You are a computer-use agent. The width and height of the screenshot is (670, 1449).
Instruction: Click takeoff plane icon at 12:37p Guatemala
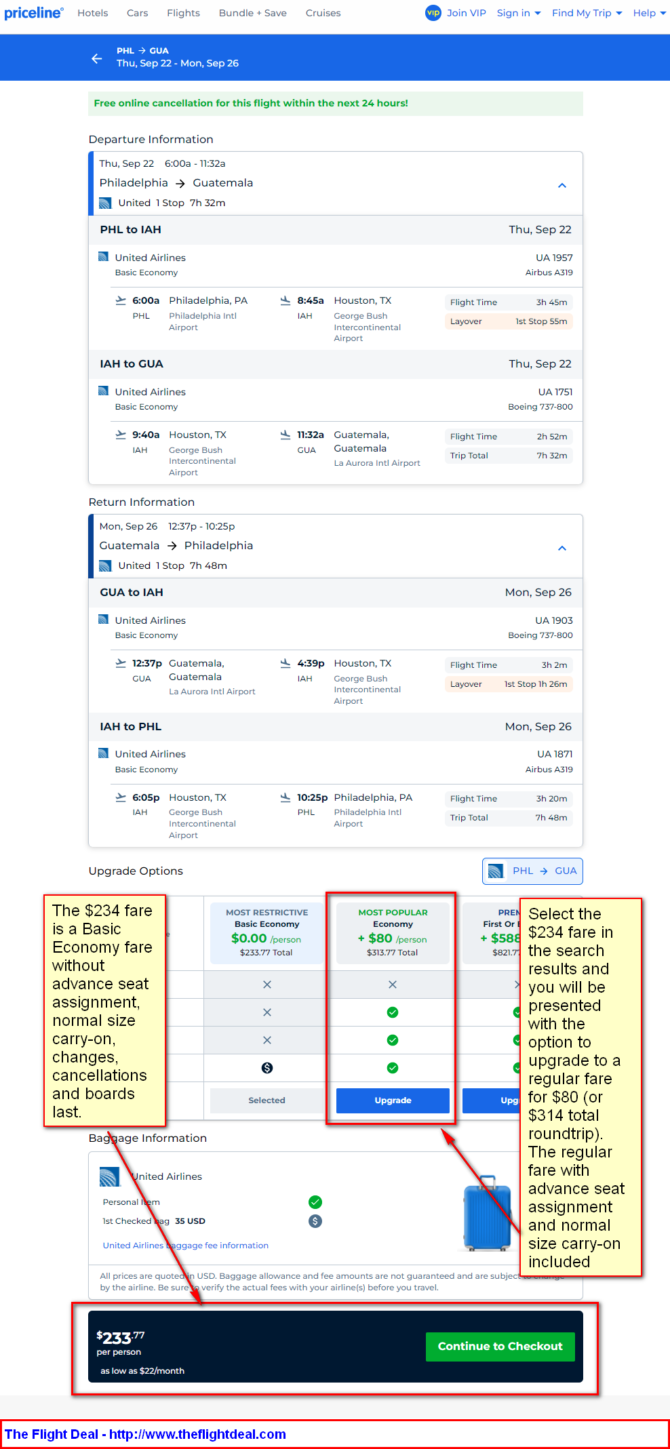121,663
